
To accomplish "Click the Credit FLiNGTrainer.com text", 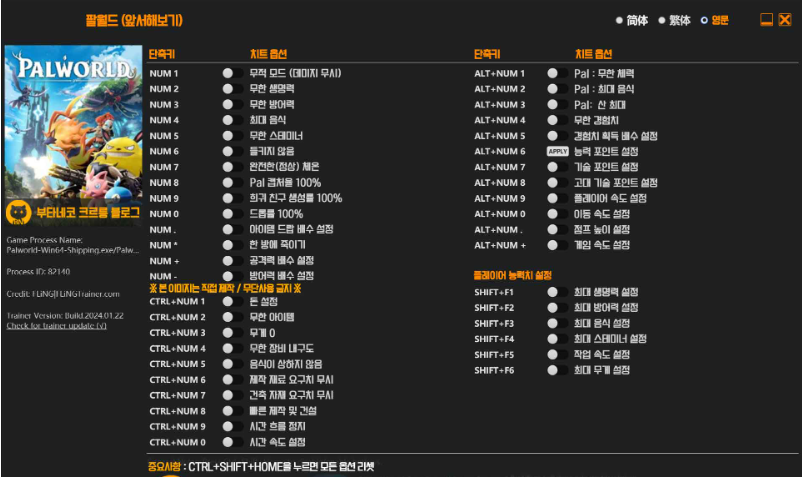I will tap(63, 294).
